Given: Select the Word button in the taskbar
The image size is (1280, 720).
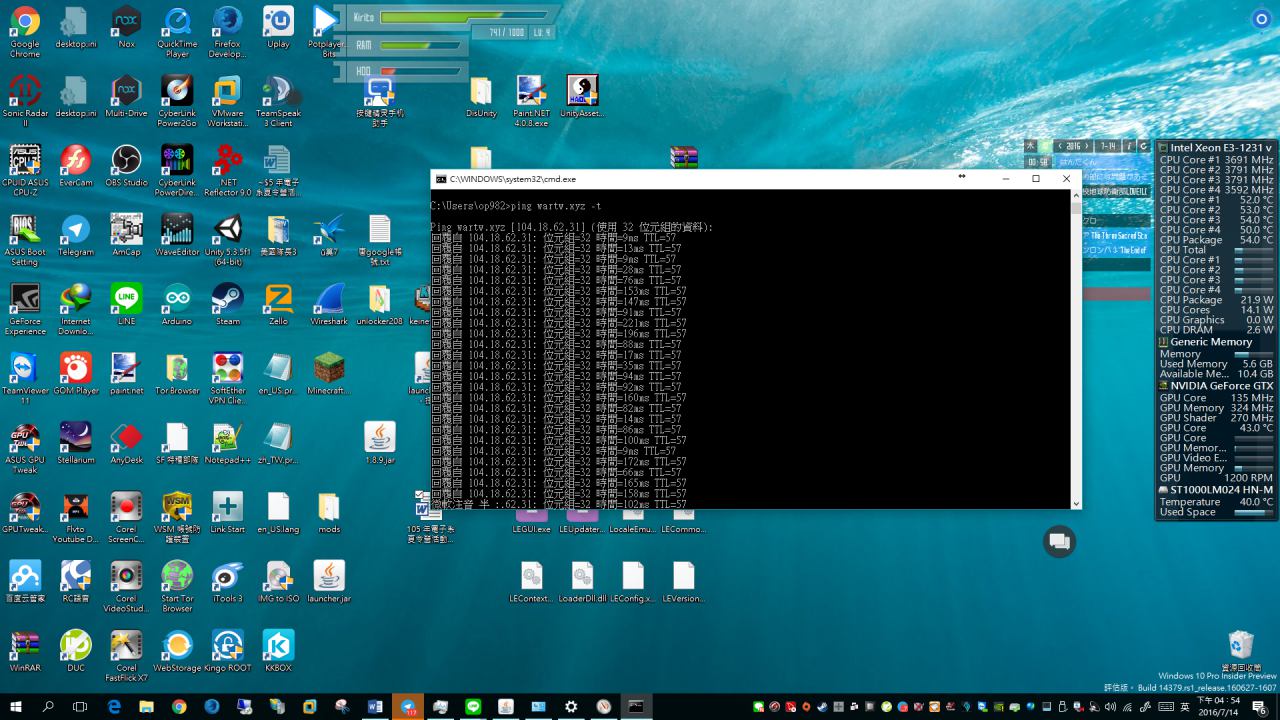Looking at the screenshot, I should coord(376,707).
